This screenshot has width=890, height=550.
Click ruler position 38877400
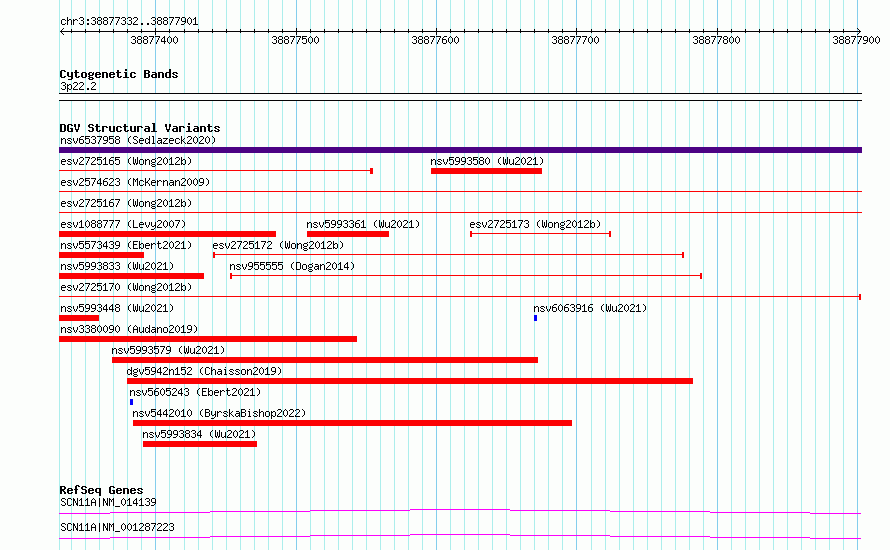pyautogui.click(x=154, y=40)
